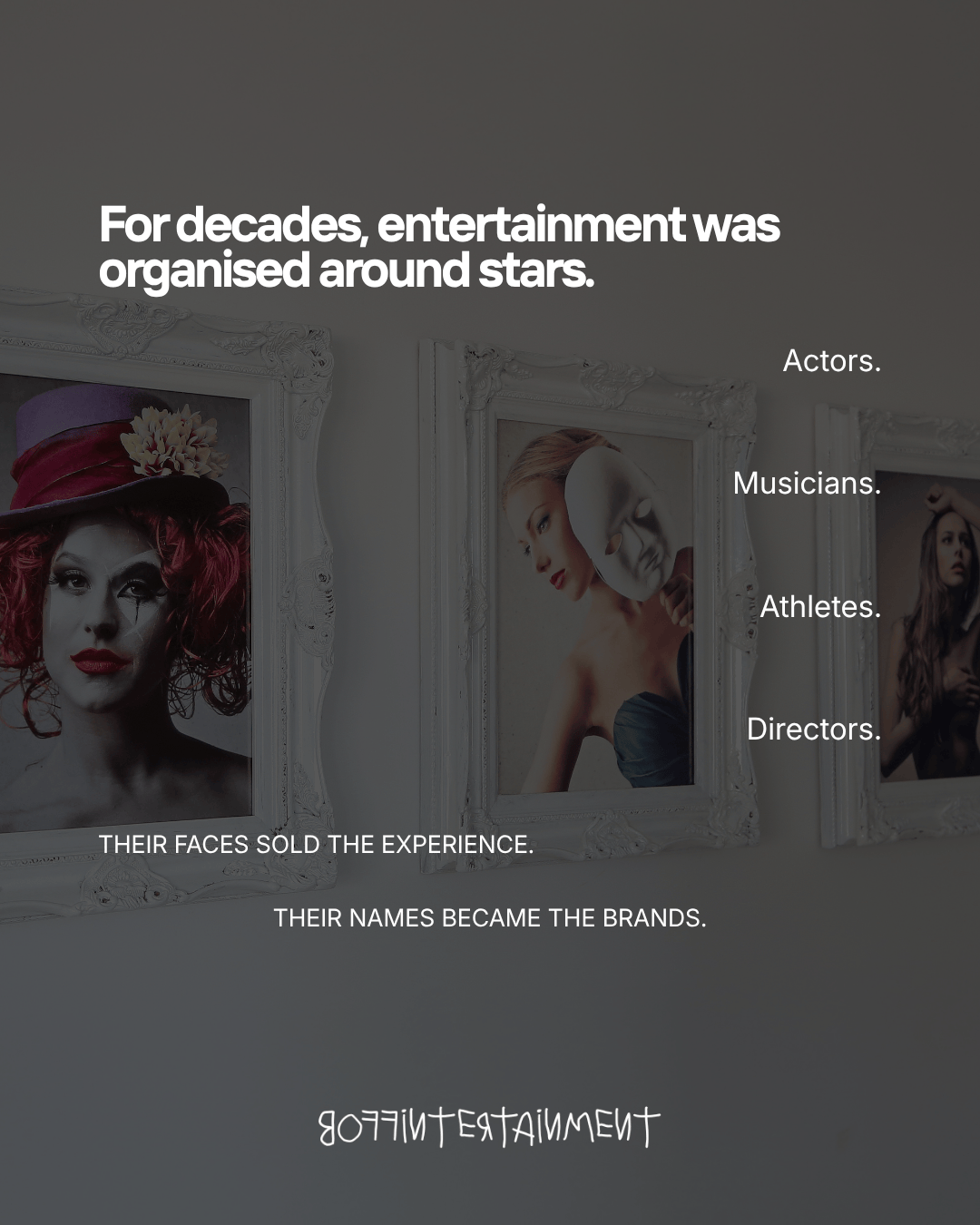
Task: Select the framed portrait of woman holding mask
Action: pyautogui.click(x=589, y=606)
